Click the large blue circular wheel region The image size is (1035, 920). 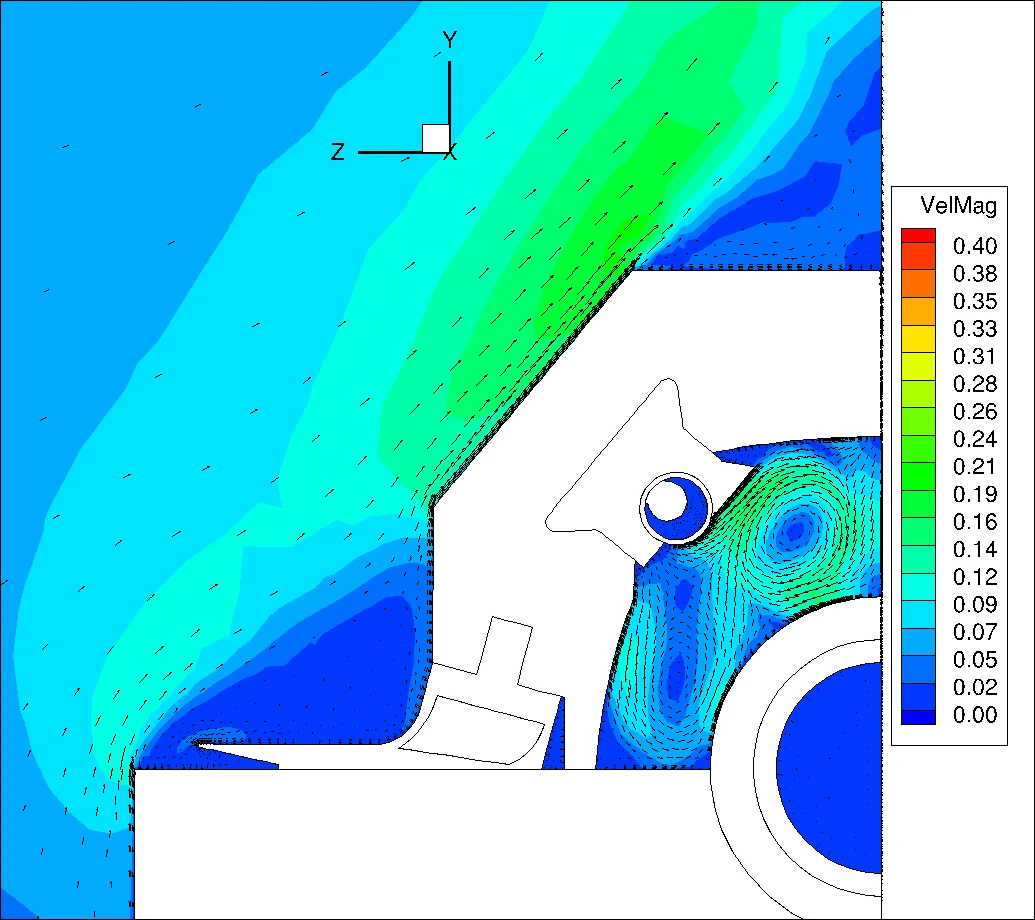(830, 768)
